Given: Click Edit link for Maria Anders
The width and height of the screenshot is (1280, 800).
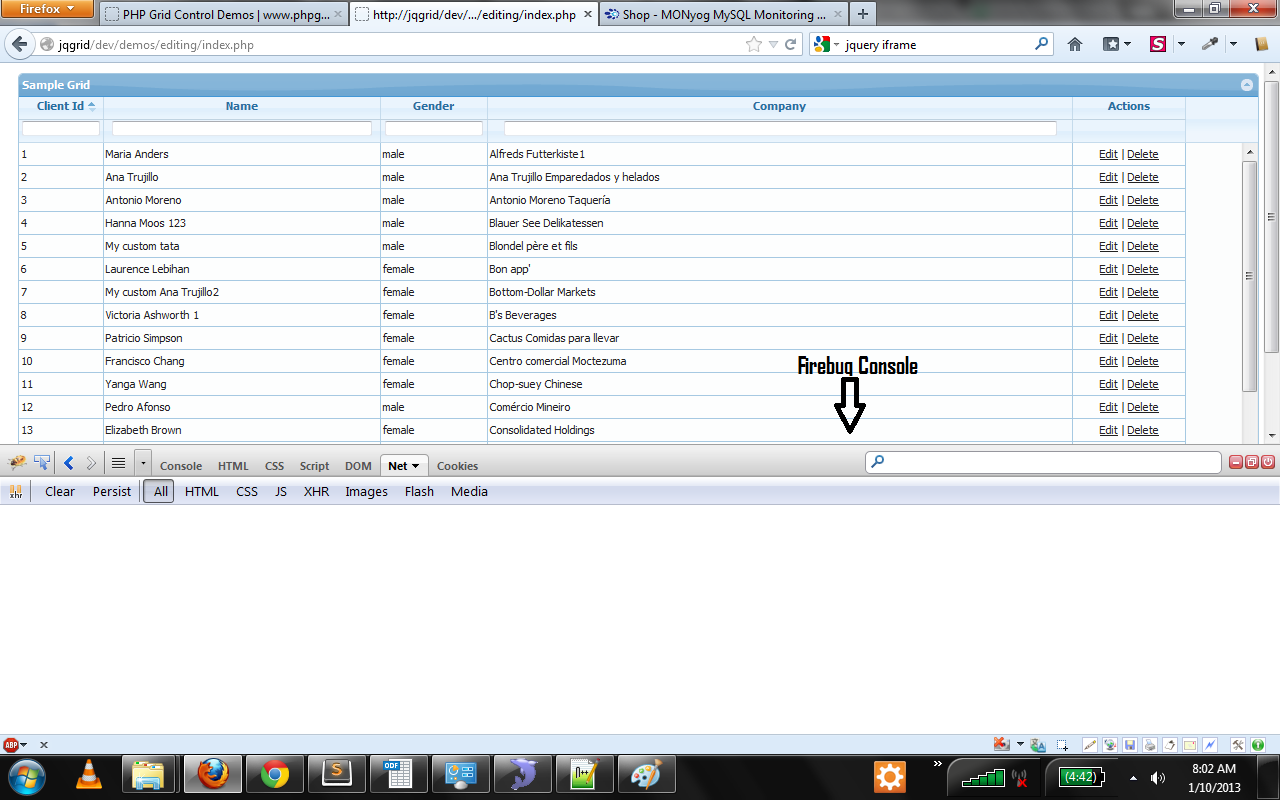Looking at the screenshot, I should point(1108,154).
